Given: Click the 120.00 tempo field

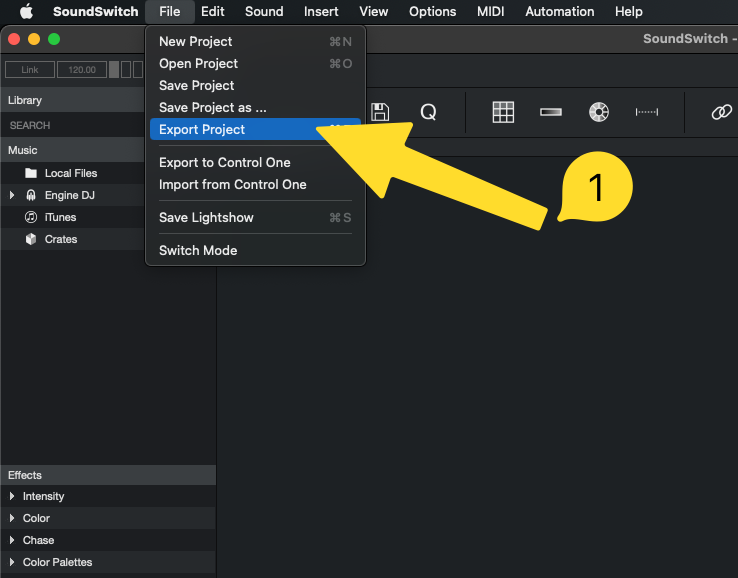Looking at the screenshot, I should pos(82,70).
